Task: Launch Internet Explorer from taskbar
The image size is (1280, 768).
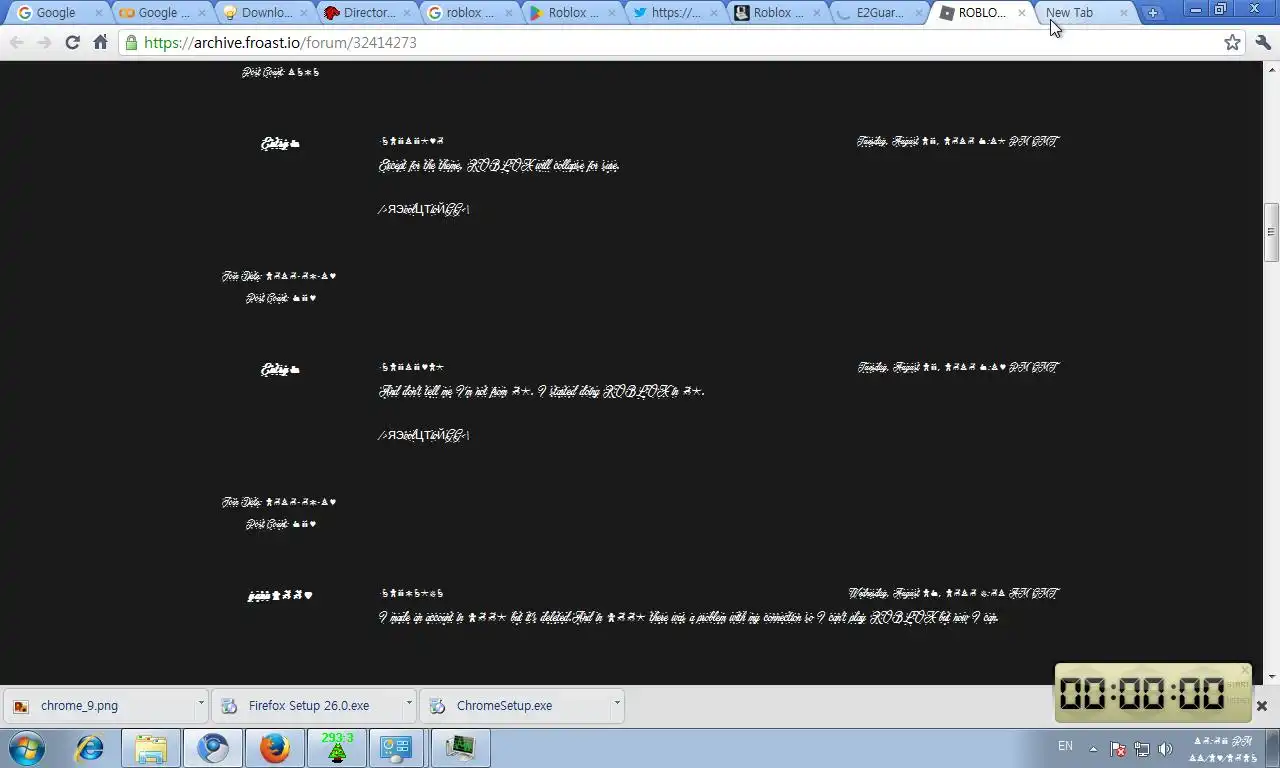Action: (89, 748)
